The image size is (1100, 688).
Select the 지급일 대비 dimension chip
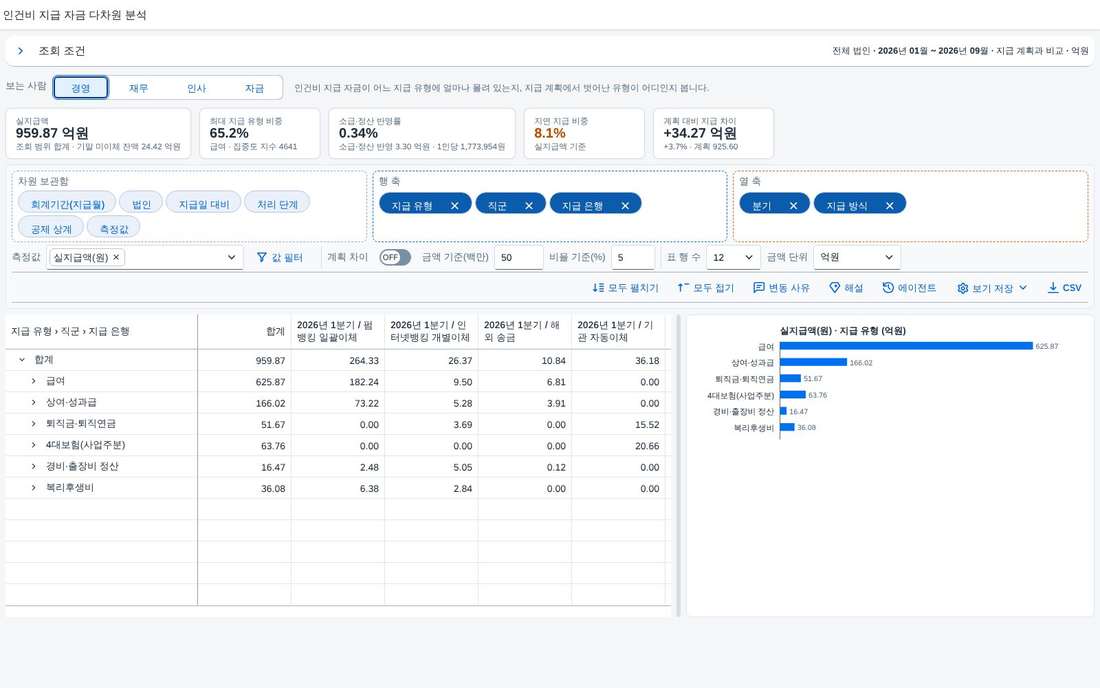(x=203, y=204)
